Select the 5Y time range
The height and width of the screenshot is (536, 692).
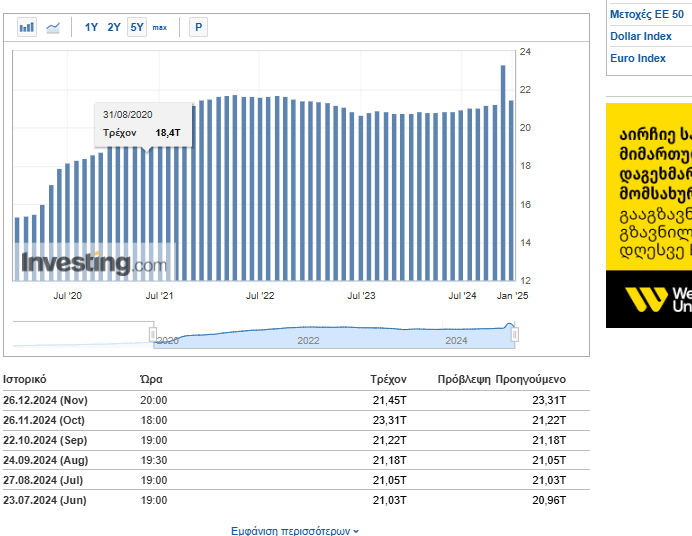click(x=136, y=27)
